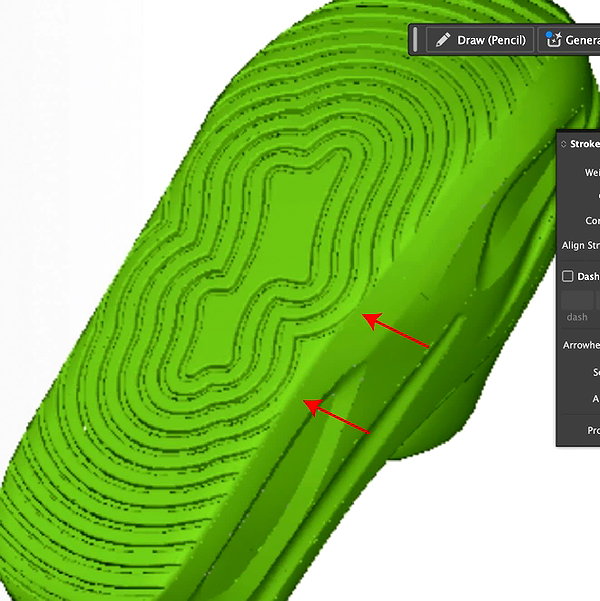Grab the floating toolbar grip handle
Screen dimensions: 600x601
pyautogui.click(x=416, y=40)
